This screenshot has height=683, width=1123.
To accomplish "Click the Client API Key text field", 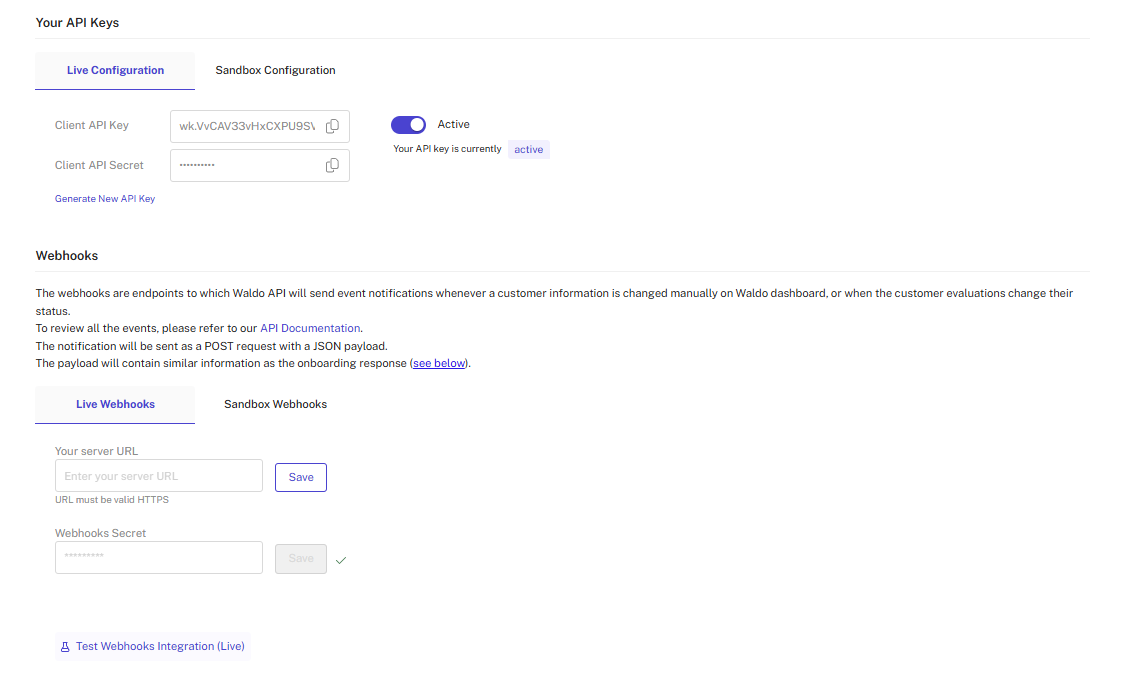I will point(245,126).
